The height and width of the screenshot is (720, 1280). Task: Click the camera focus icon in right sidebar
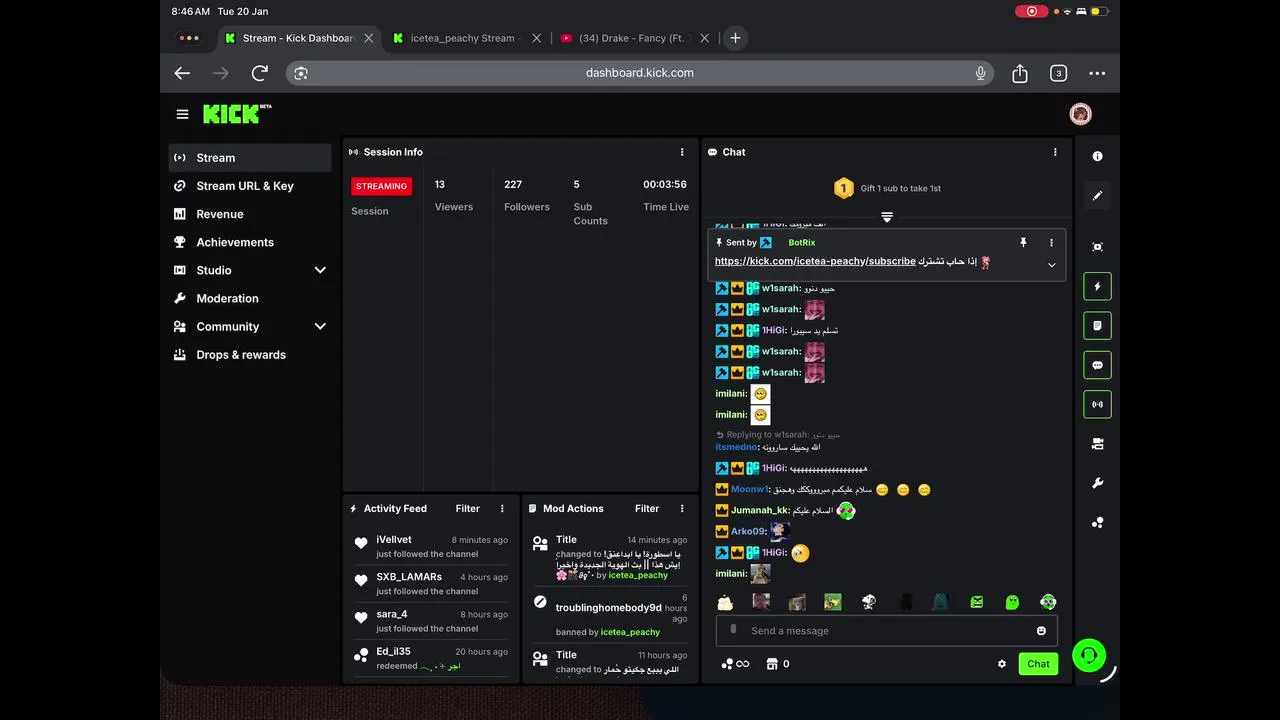click(1097, 247)
